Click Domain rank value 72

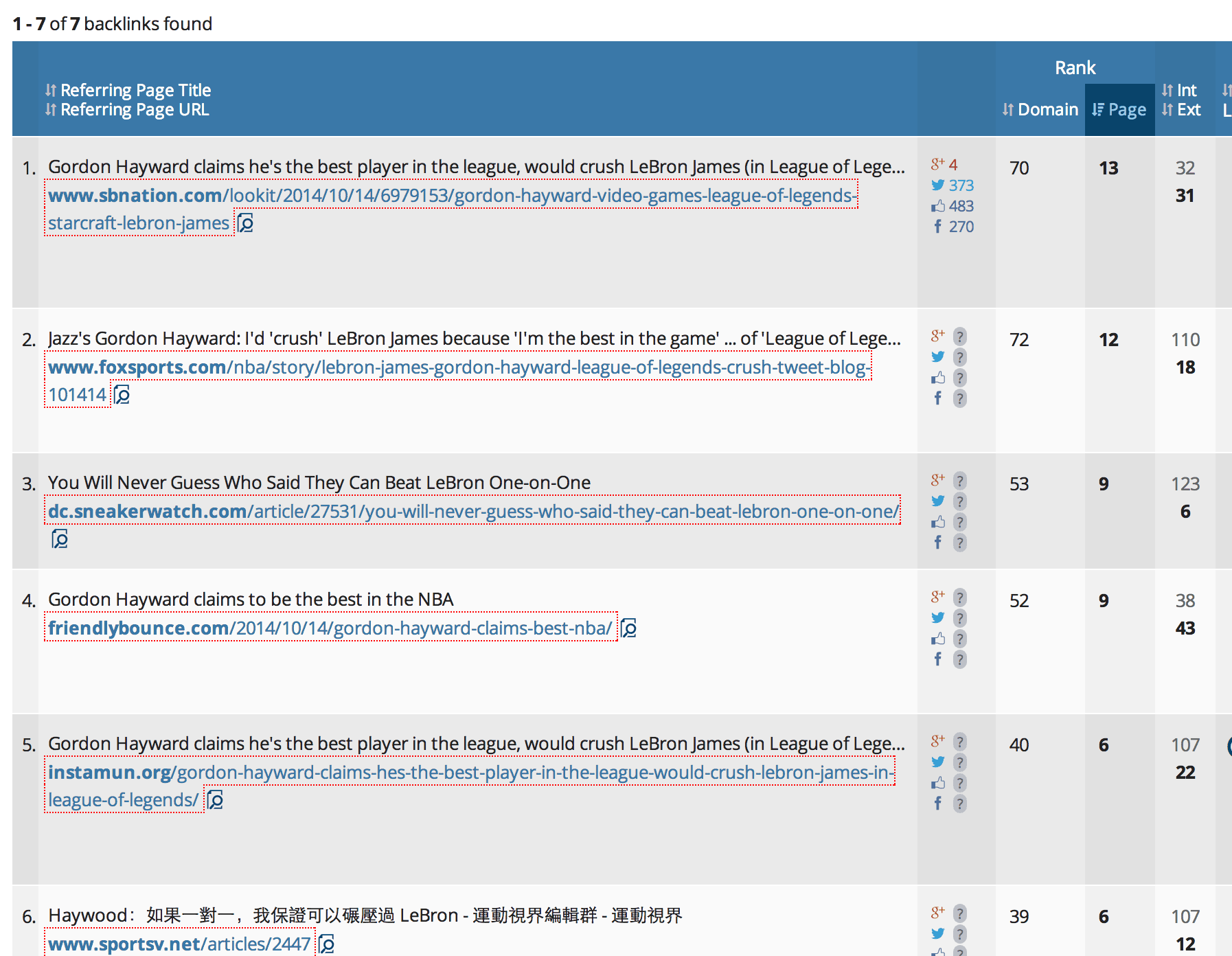pos(1019,340)
